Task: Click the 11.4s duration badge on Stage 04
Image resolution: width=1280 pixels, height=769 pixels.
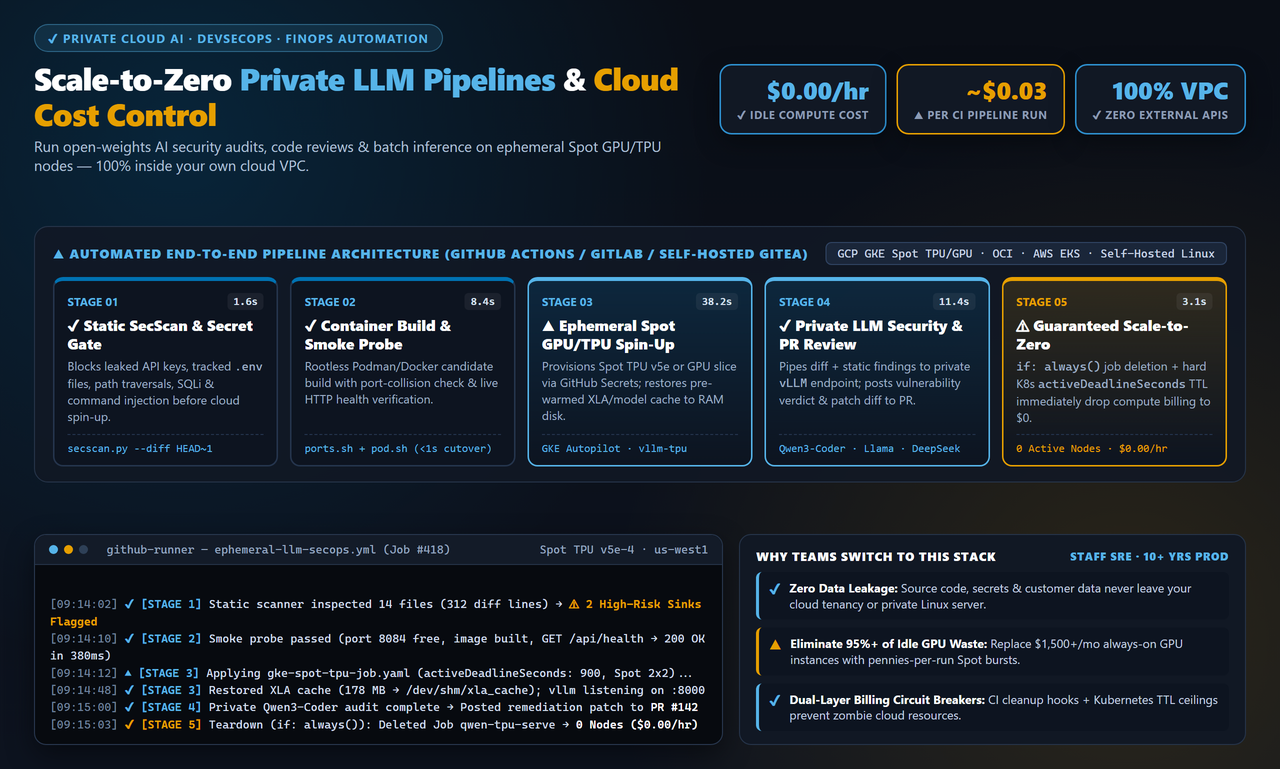Action: click(x=953, y=301)
